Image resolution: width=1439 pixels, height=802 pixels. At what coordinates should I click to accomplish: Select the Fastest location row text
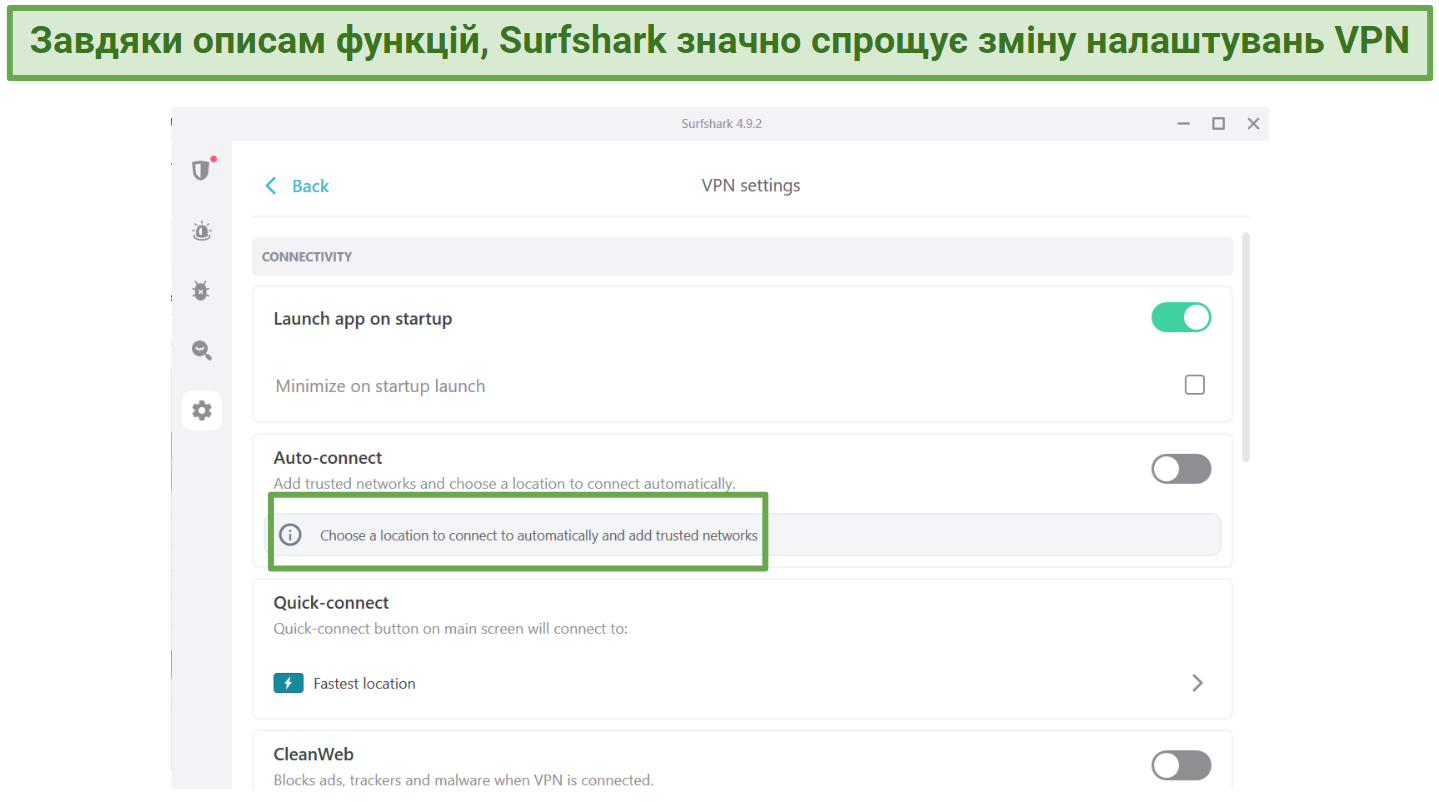(x=364, y=684)
